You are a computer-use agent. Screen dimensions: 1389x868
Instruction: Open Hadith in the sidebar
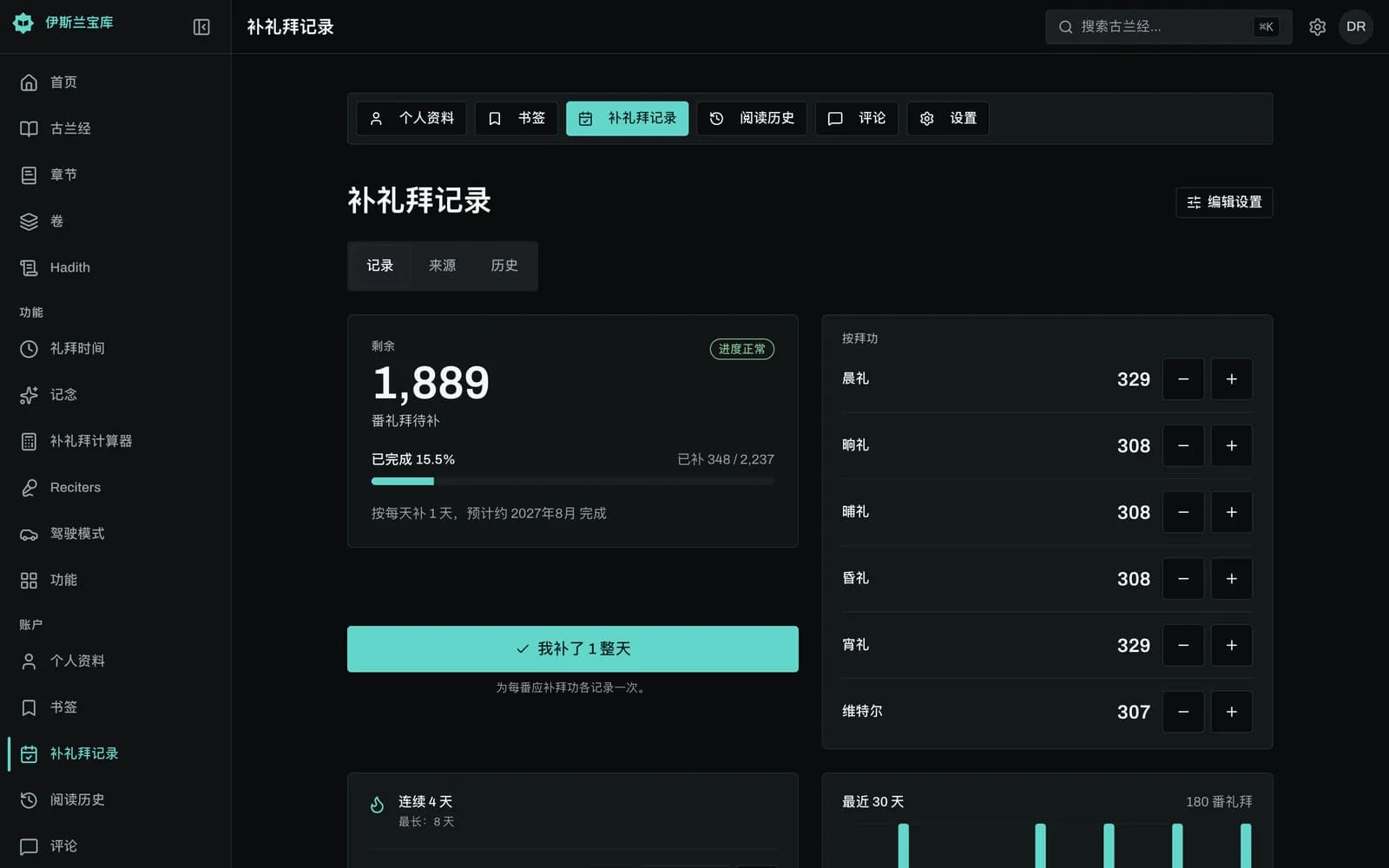115,267
